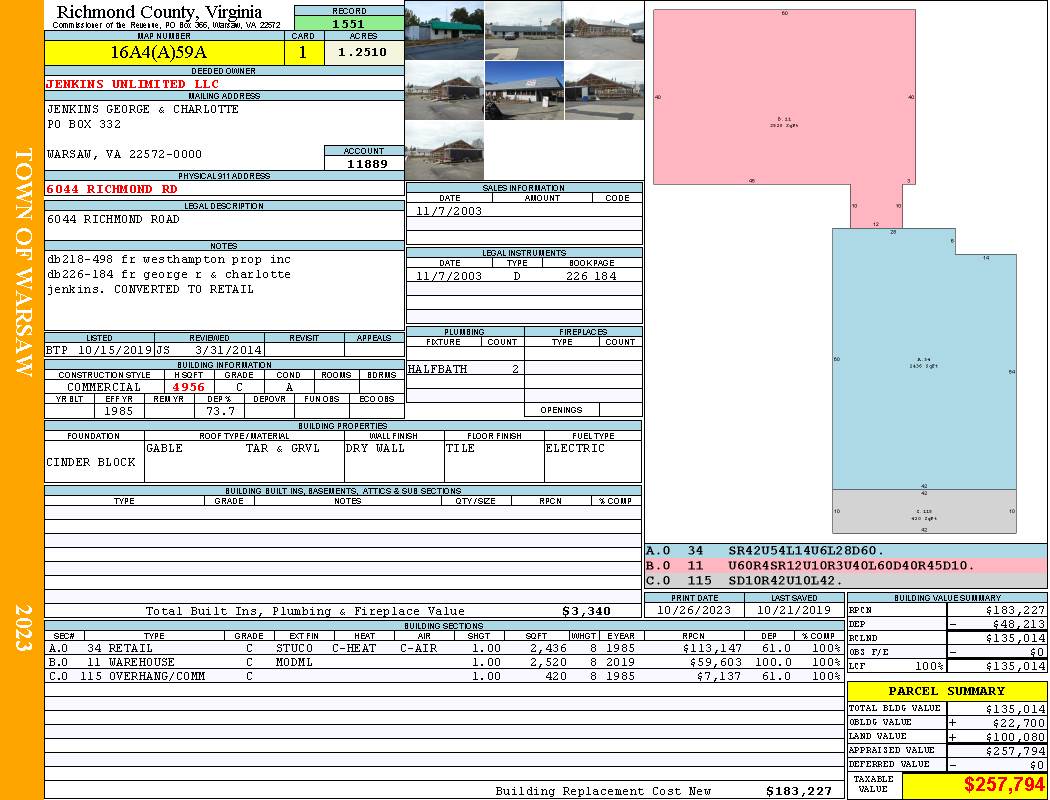Click the pink warehouse sketch section B.11
1050x800 pixels.
point(784,97)
